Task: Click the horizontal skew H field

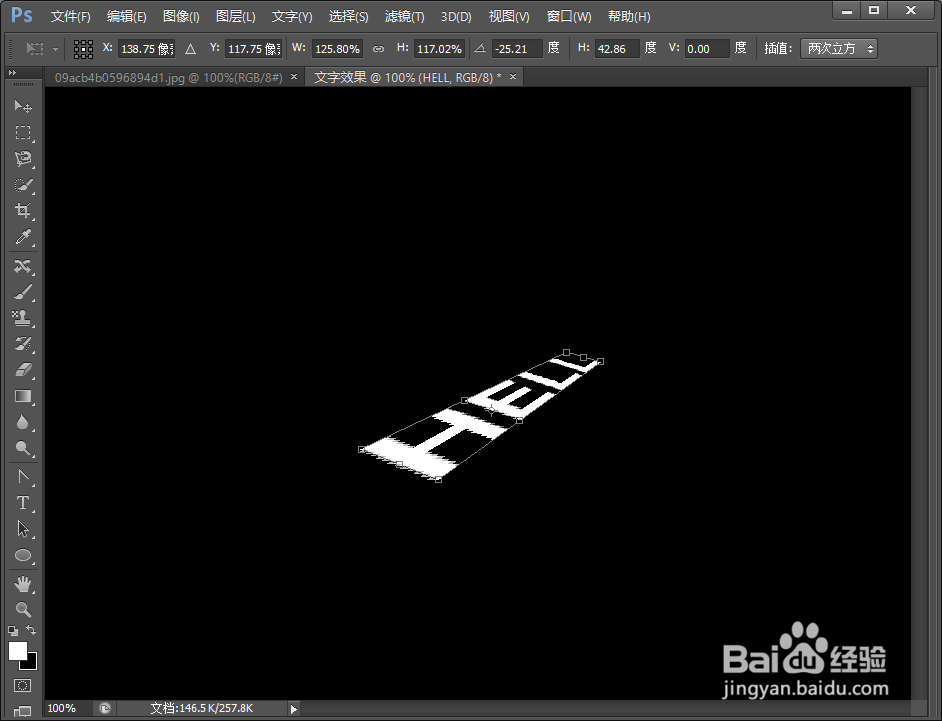Action: (x=617, y=49)
